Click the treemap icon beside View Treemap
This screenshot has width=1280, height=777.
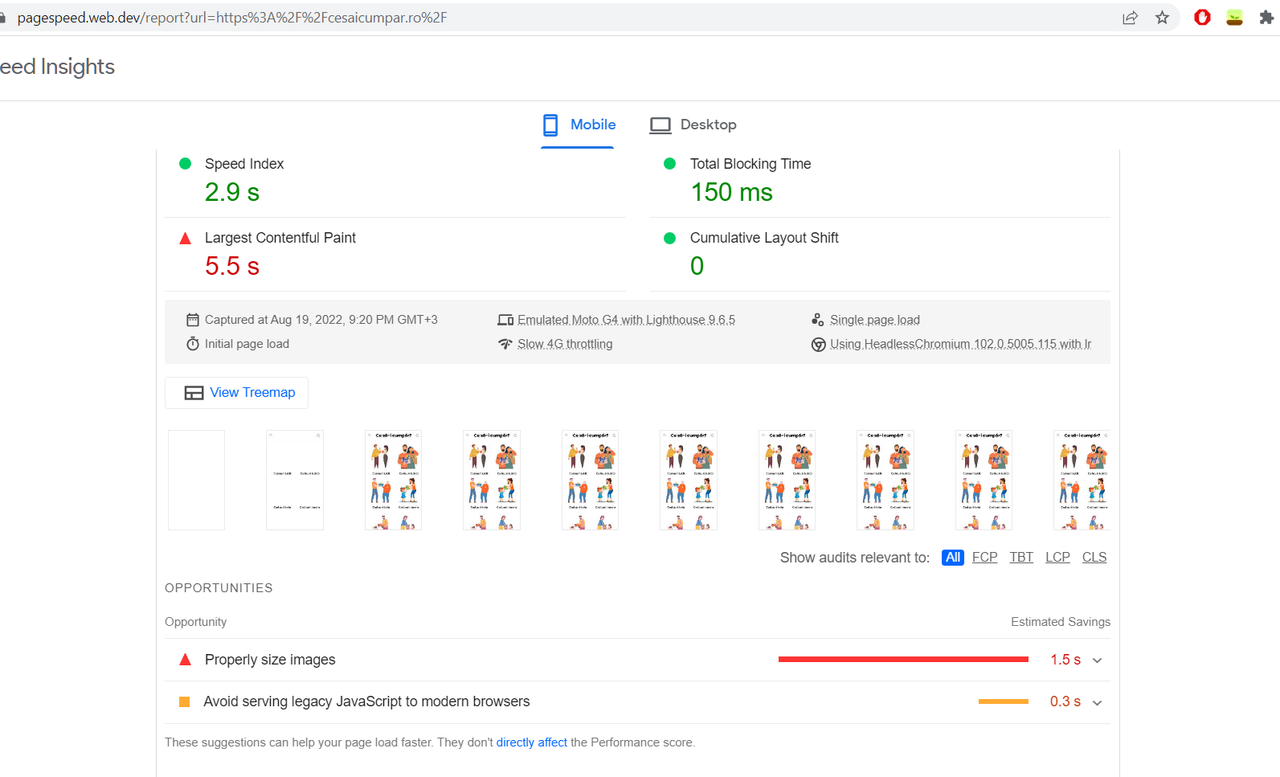click(x=194, y=393)
